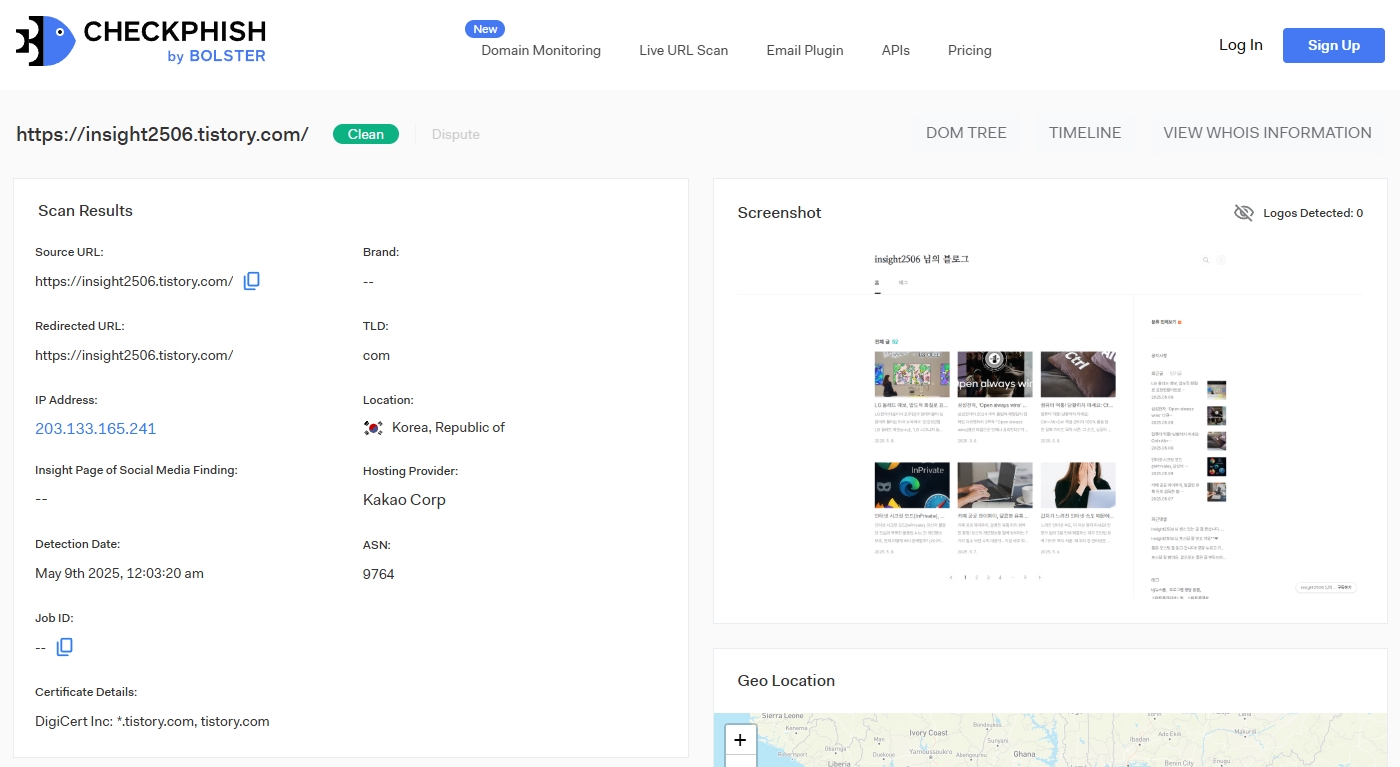Open the DOM TREE view
This screenshot has height=767, width=1400.
pos(966,133)
